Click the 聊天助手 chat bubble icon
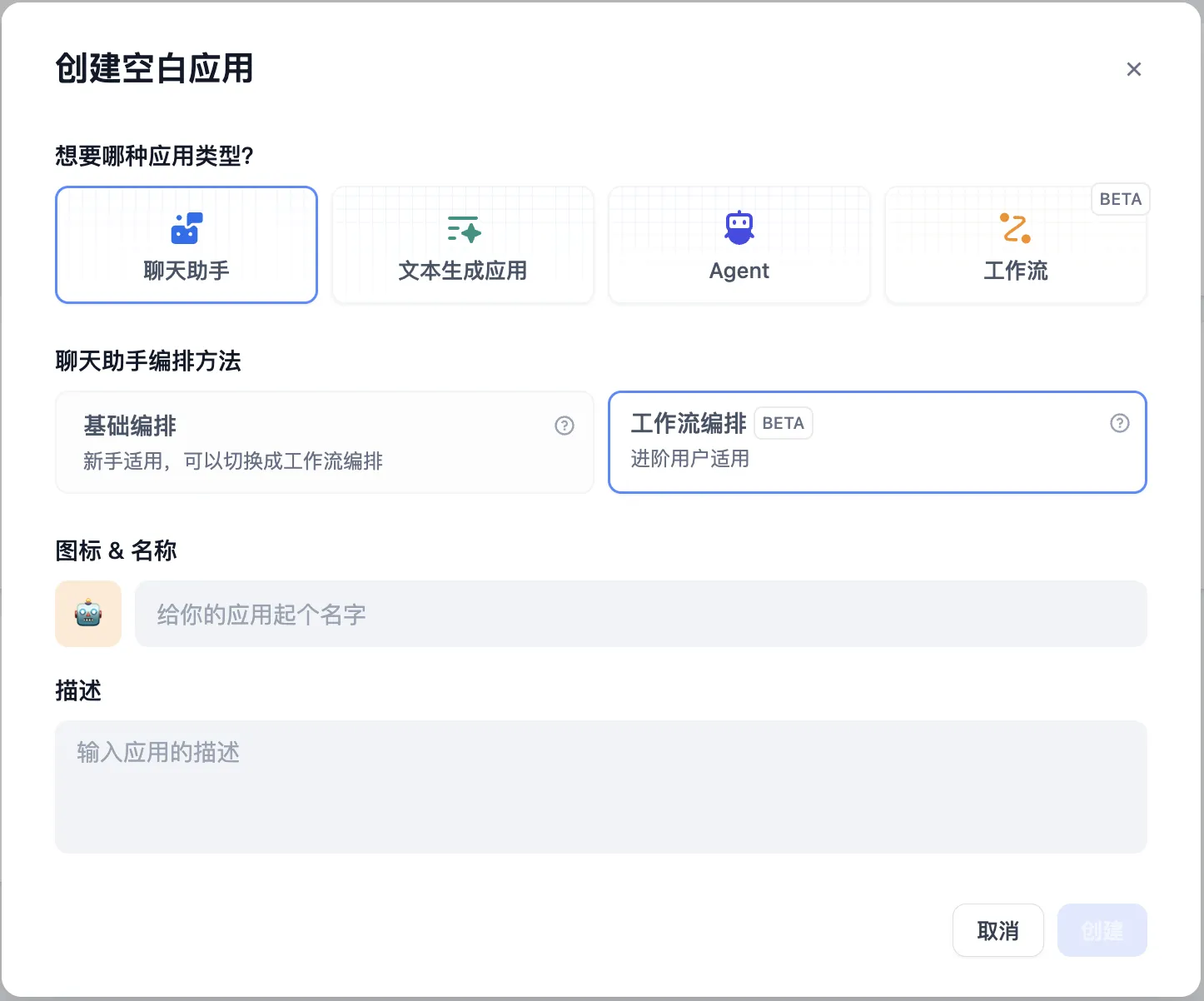This screenshot has width=1204, height=1001. (187, 228)
